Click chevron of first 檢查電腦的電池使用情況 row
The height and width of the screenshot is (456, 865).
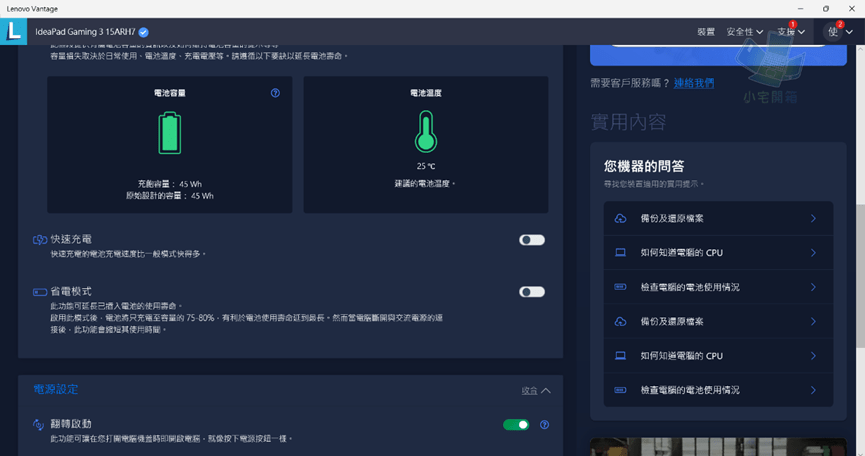click(x=813, y=287)
